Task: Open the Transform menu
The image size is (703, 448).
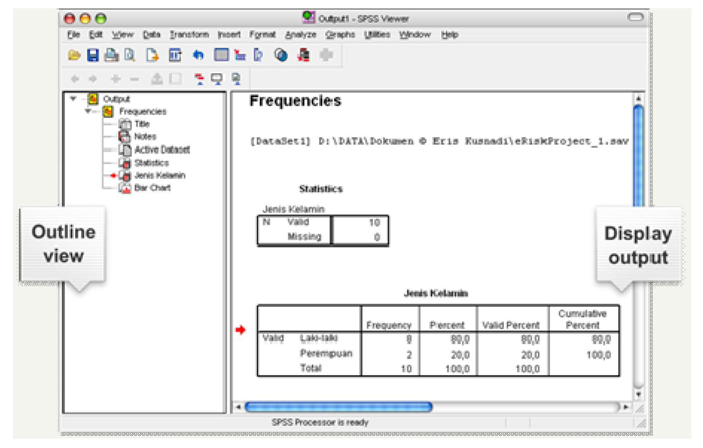Action: click(x=189, y=35)
